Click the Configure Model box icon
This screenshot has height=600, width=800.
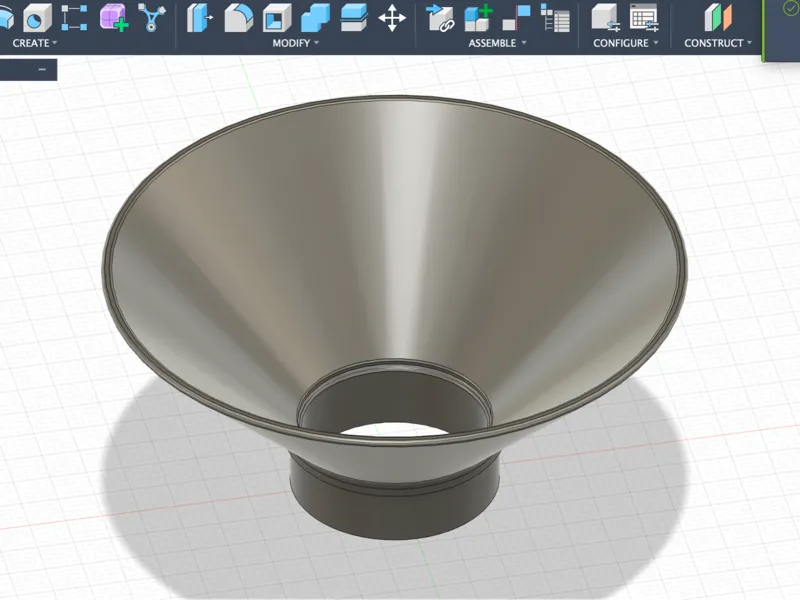[606, 17]
